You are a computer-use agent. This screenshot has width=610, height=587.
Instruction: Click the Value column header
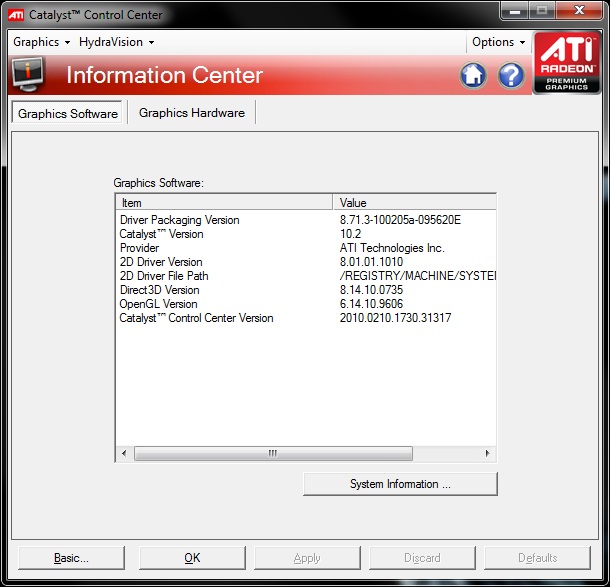coord(415,202)
